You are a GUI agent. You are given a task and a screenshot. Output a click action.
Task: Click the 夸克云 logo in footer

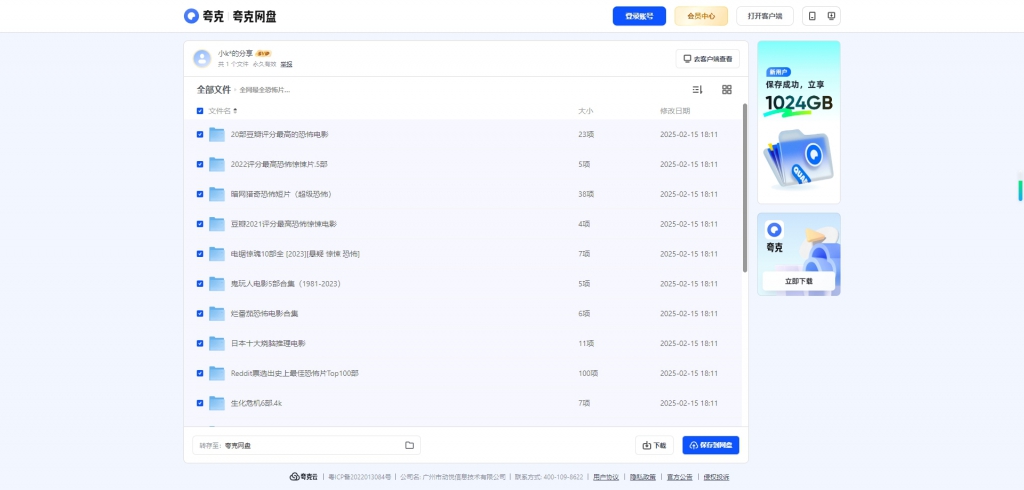pyautogui.click(x=304, y=477)
